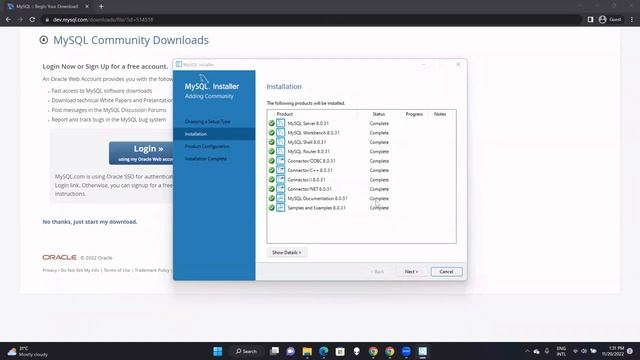Change the ENG INTL input language
Image resolution: width=640 pixels, height=360 pixels.
click(561, 351)
